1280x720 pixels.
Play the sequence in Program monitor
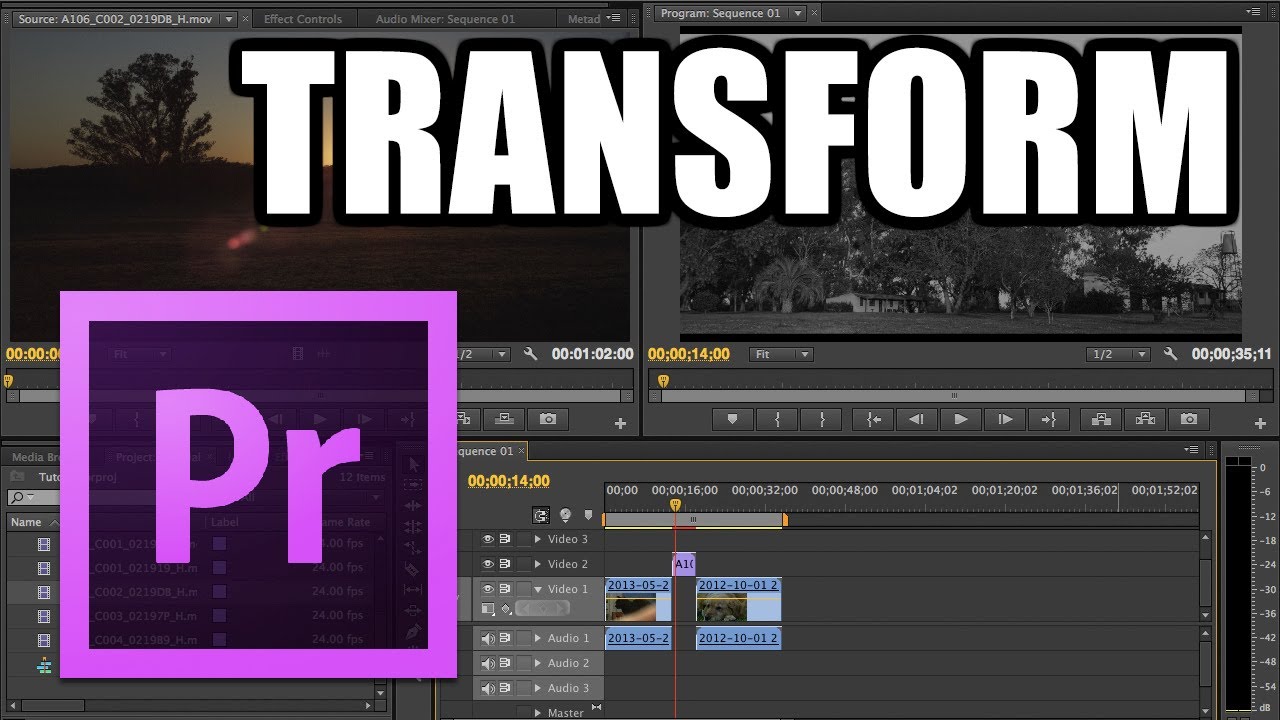pos(960,420)
